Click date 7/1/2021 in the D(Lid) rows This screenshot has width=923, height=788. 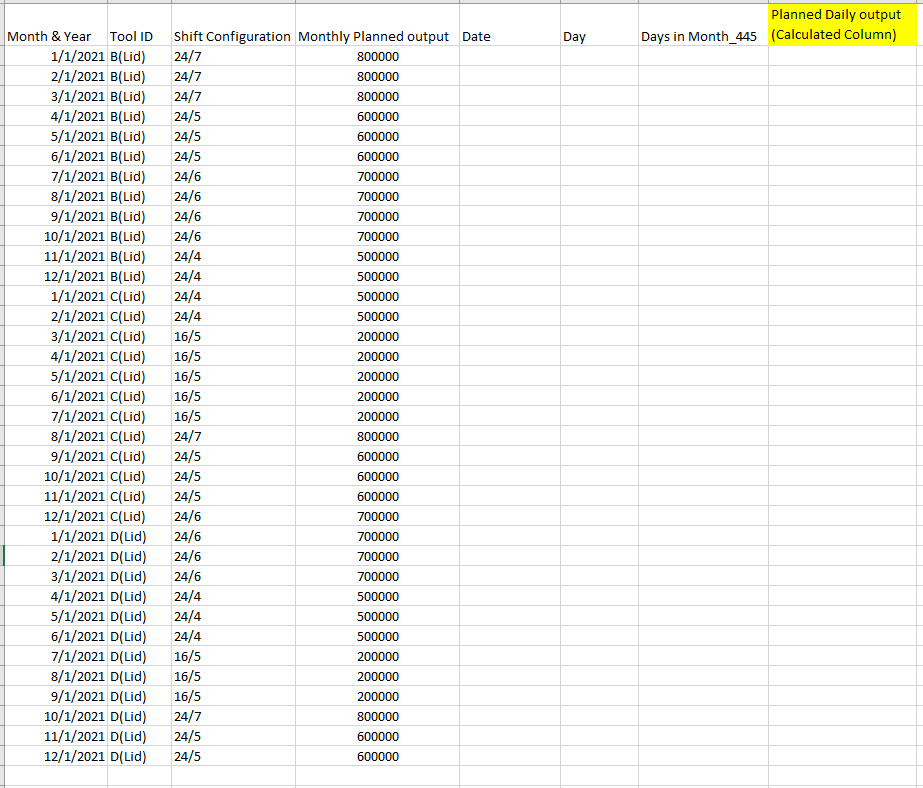point(56,657)
